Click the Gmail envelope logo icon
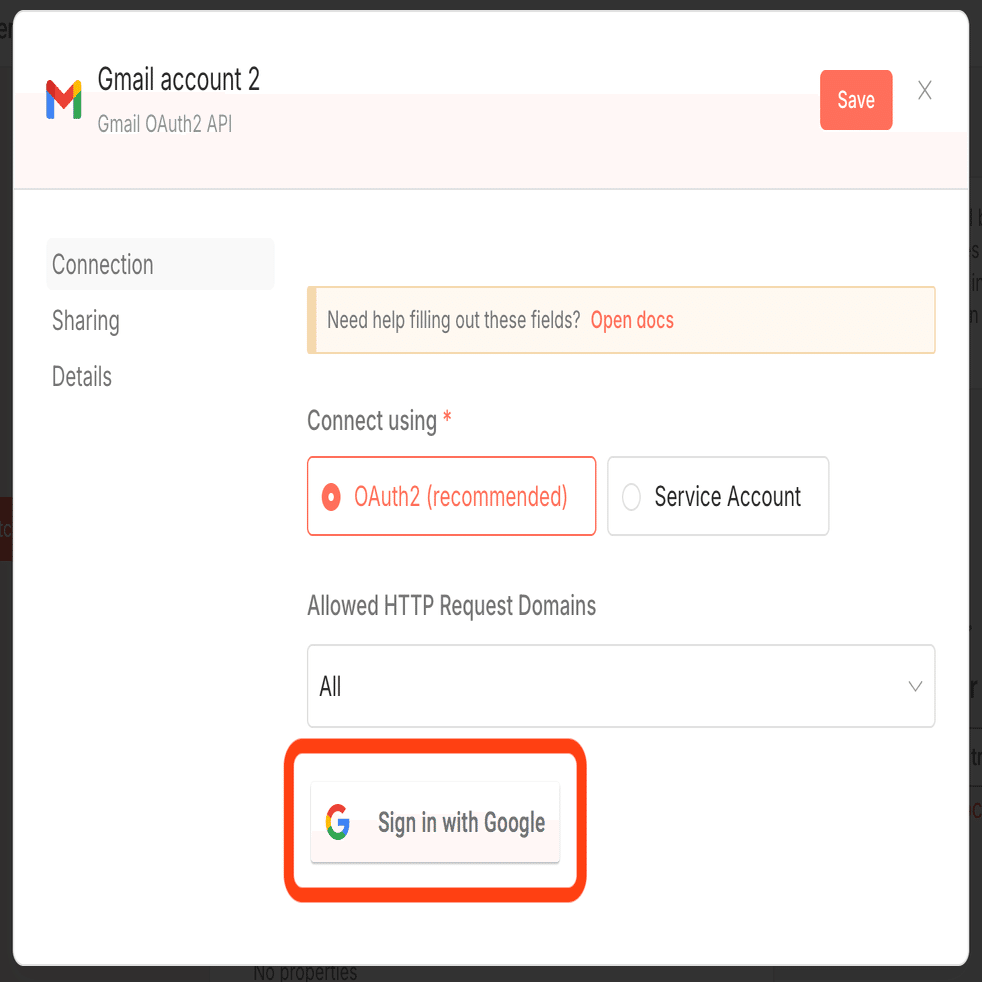The height and width of the screenshot is (982, 982). click(64, 100)
